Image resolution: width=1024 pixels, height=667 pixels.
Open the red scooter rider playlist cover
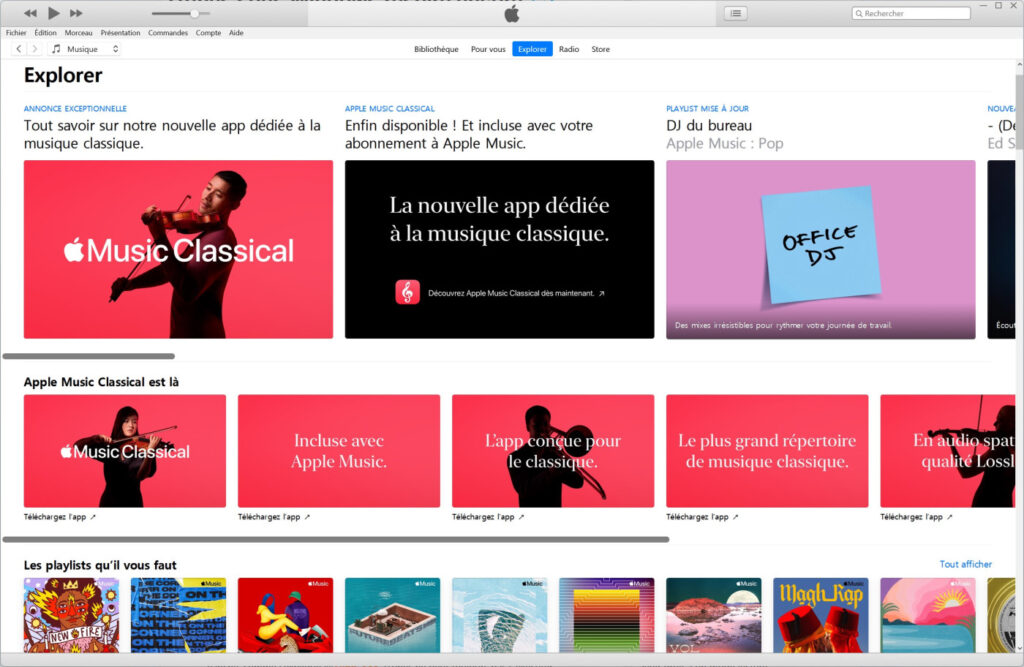[285, 615]
